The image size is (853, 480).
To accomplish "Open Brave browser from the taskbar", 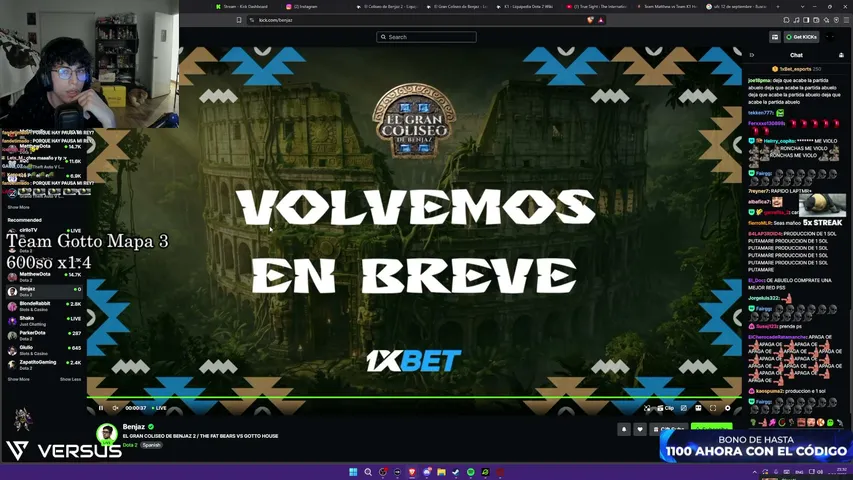I will [x=412, y=472].
